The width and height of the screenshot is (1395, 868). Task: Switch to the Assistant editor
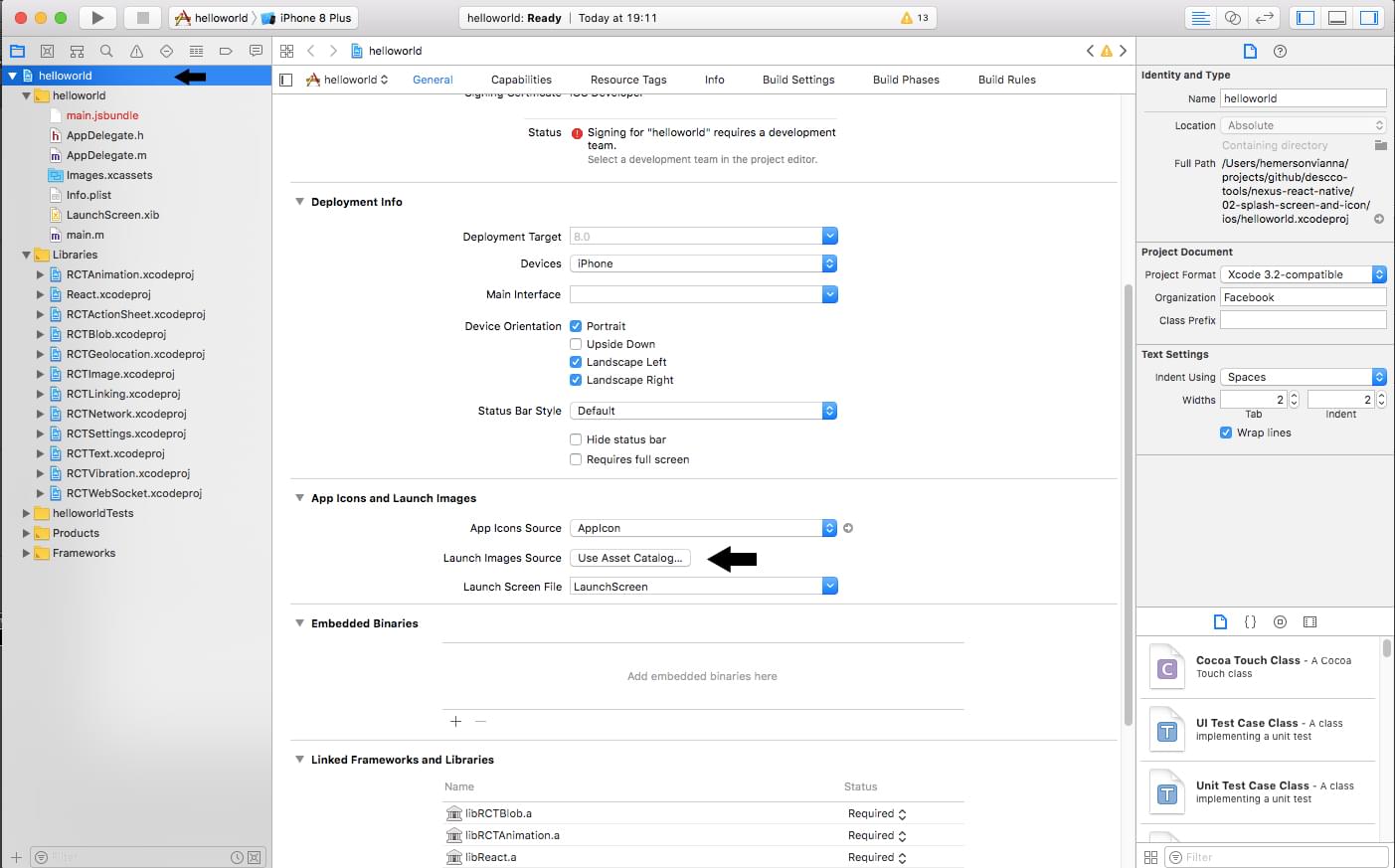click(x=1233, y=18)
